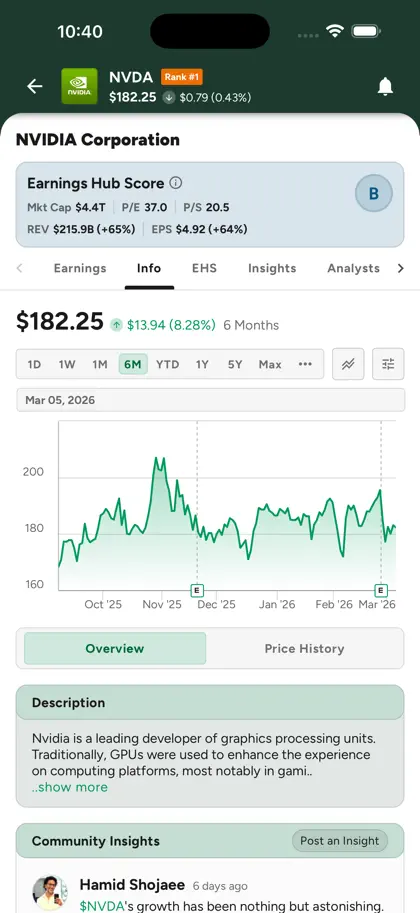Screen dimensions: 420x913
Task: Tap the back arrow icon
Action: 35,87
